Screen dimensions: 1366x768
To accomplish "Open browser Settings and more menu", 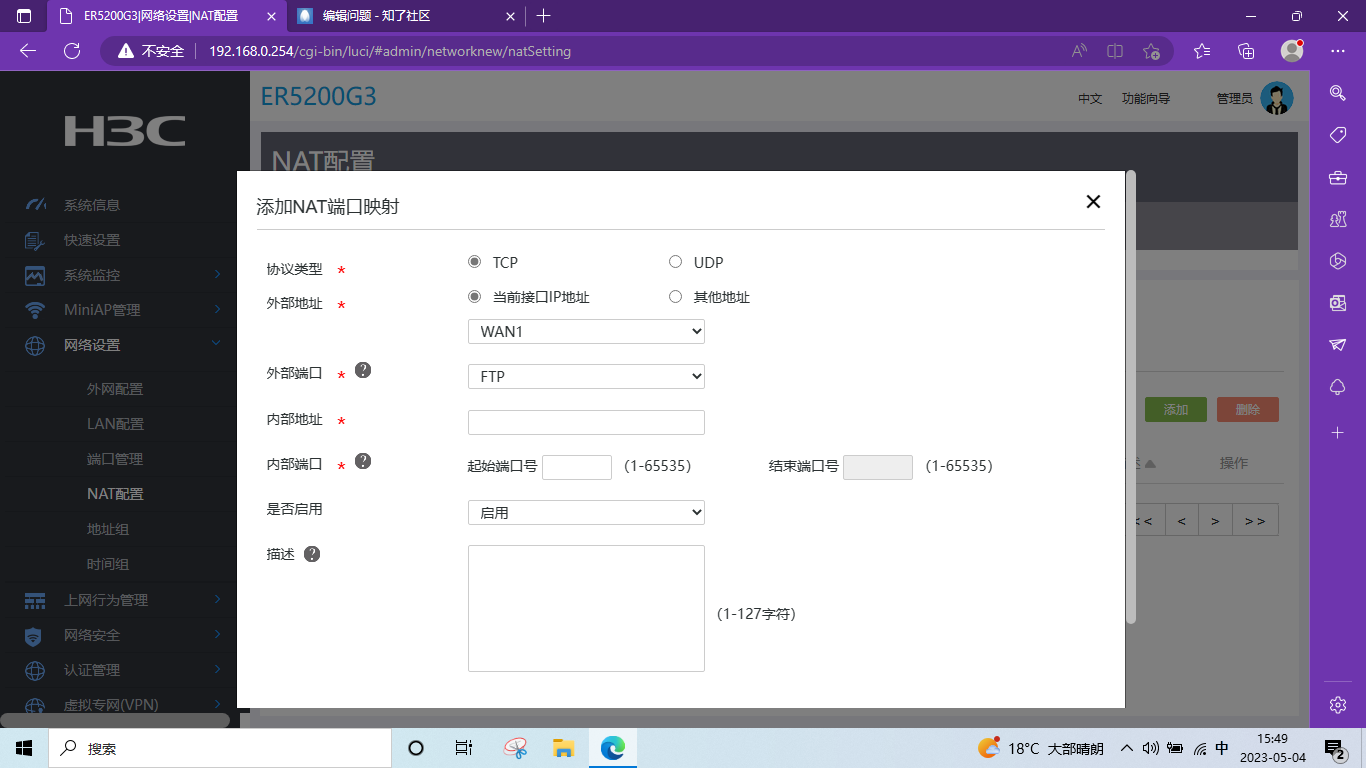I will pyautogui.click(x=1338, y=51).
